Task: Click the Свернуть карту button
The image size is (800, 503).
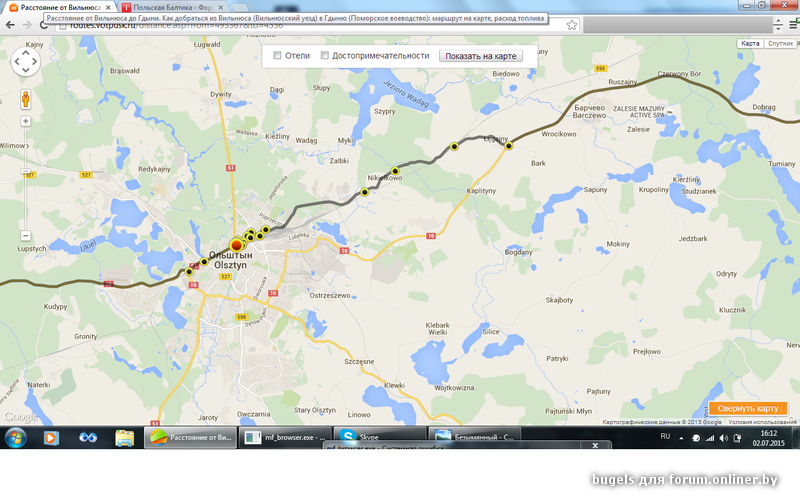Action: click(x=748, y=408)
